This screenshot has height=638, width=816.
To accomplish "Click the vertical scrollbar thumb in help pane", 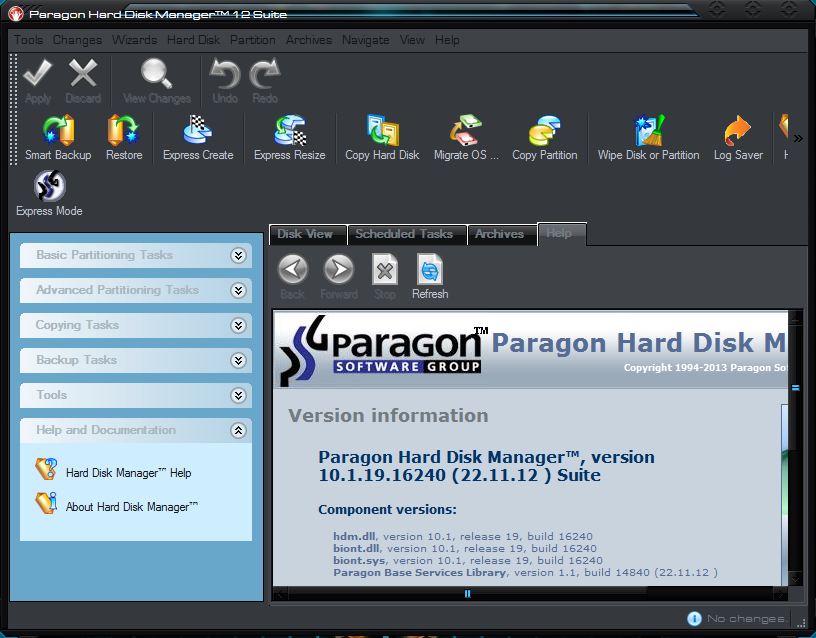I will click(x=795, y=387).
